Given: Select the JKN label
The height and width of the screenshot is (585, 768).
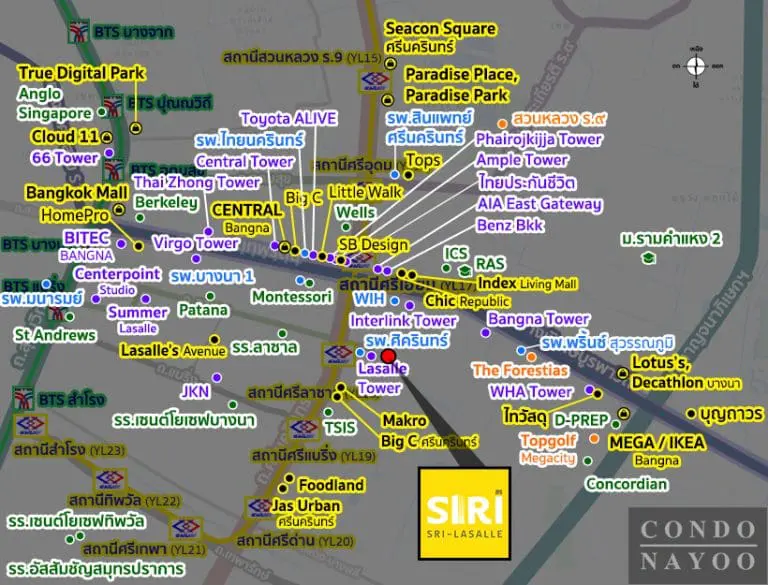Looking at the screenshot, I should tap(195, 391).
